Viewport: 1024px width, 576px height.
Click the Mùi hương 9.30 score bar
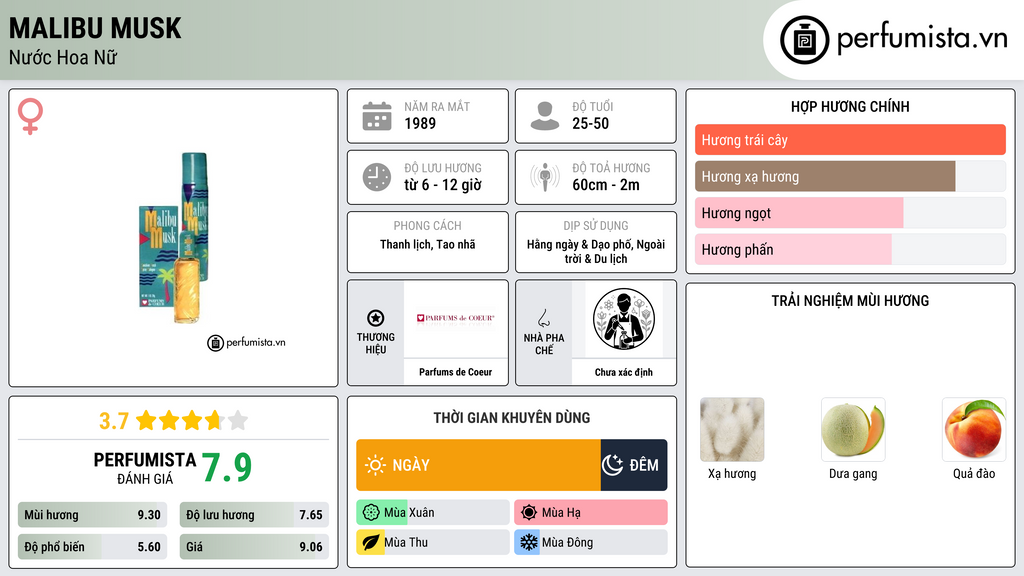(92, 515)
